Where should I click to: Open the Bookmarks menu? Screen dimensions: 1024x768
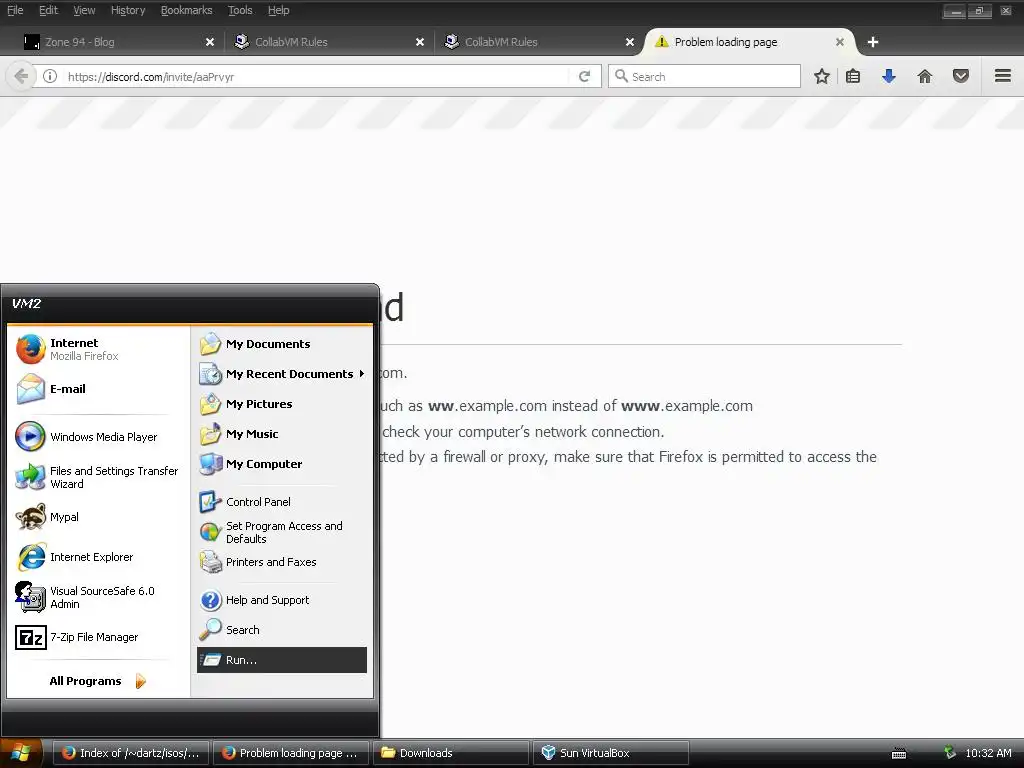[x=187, y=10]
